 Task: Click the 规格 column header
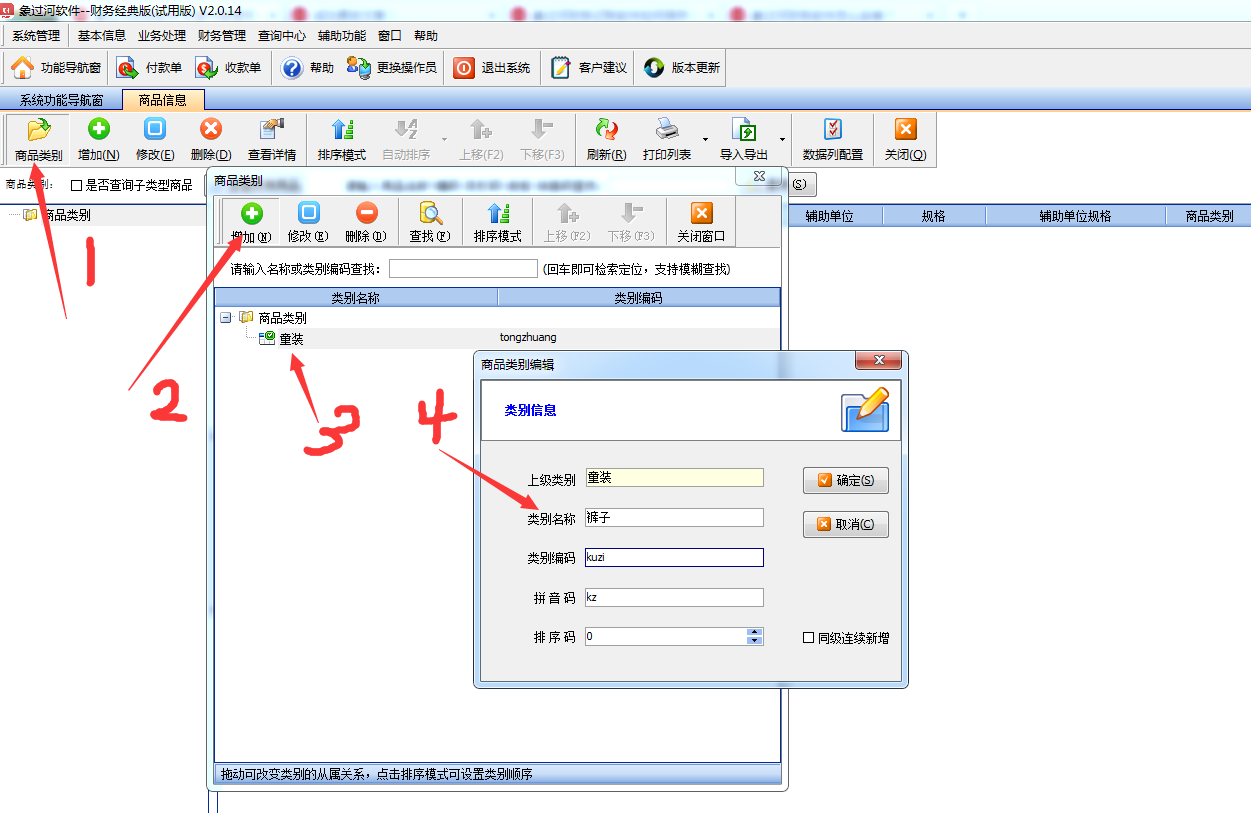tap(934, 215)
